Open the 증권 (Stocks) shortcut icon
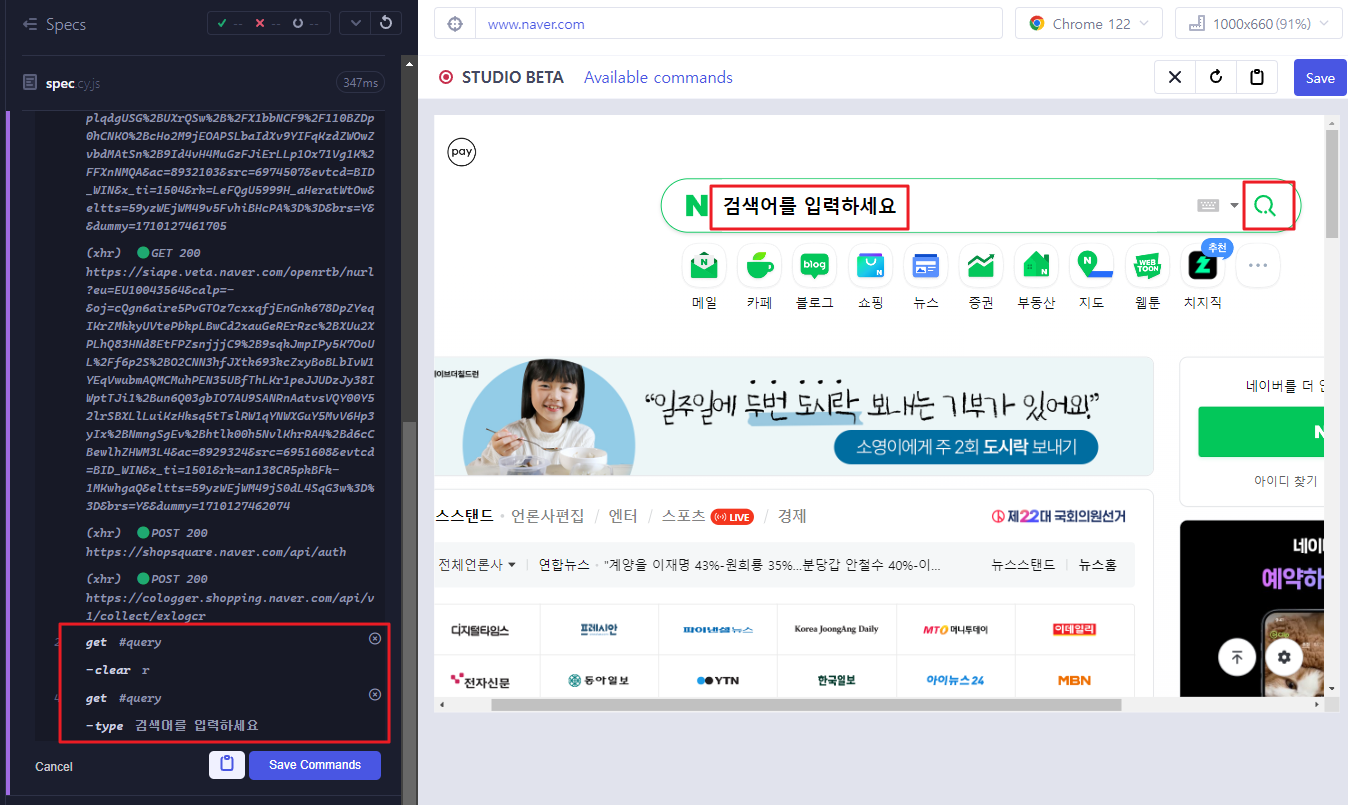This screenshot has height=805, width=1348. (x=981, y=265)
